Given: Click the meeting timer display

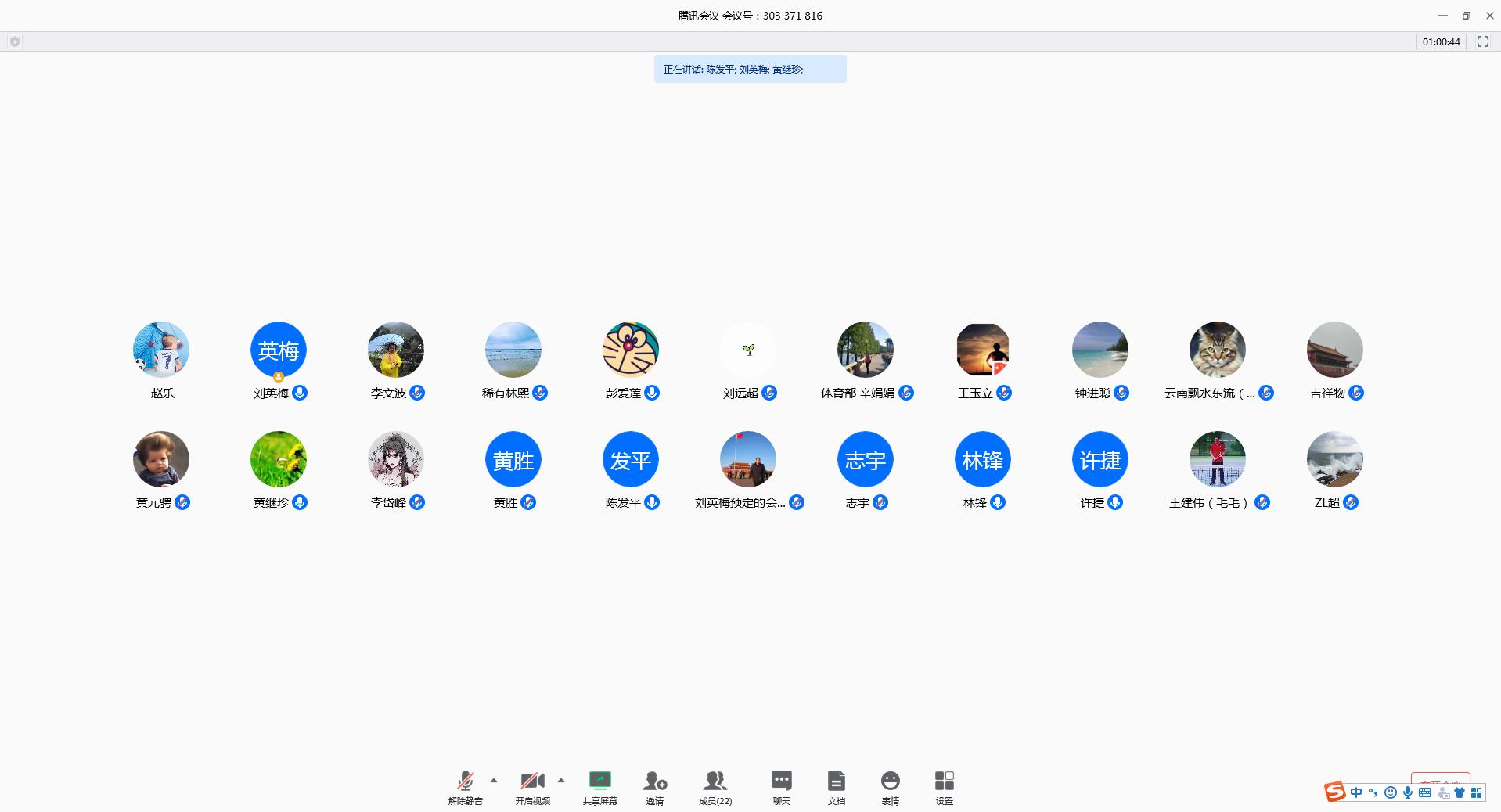Looking at the screenshot, I should [1441, 41].
